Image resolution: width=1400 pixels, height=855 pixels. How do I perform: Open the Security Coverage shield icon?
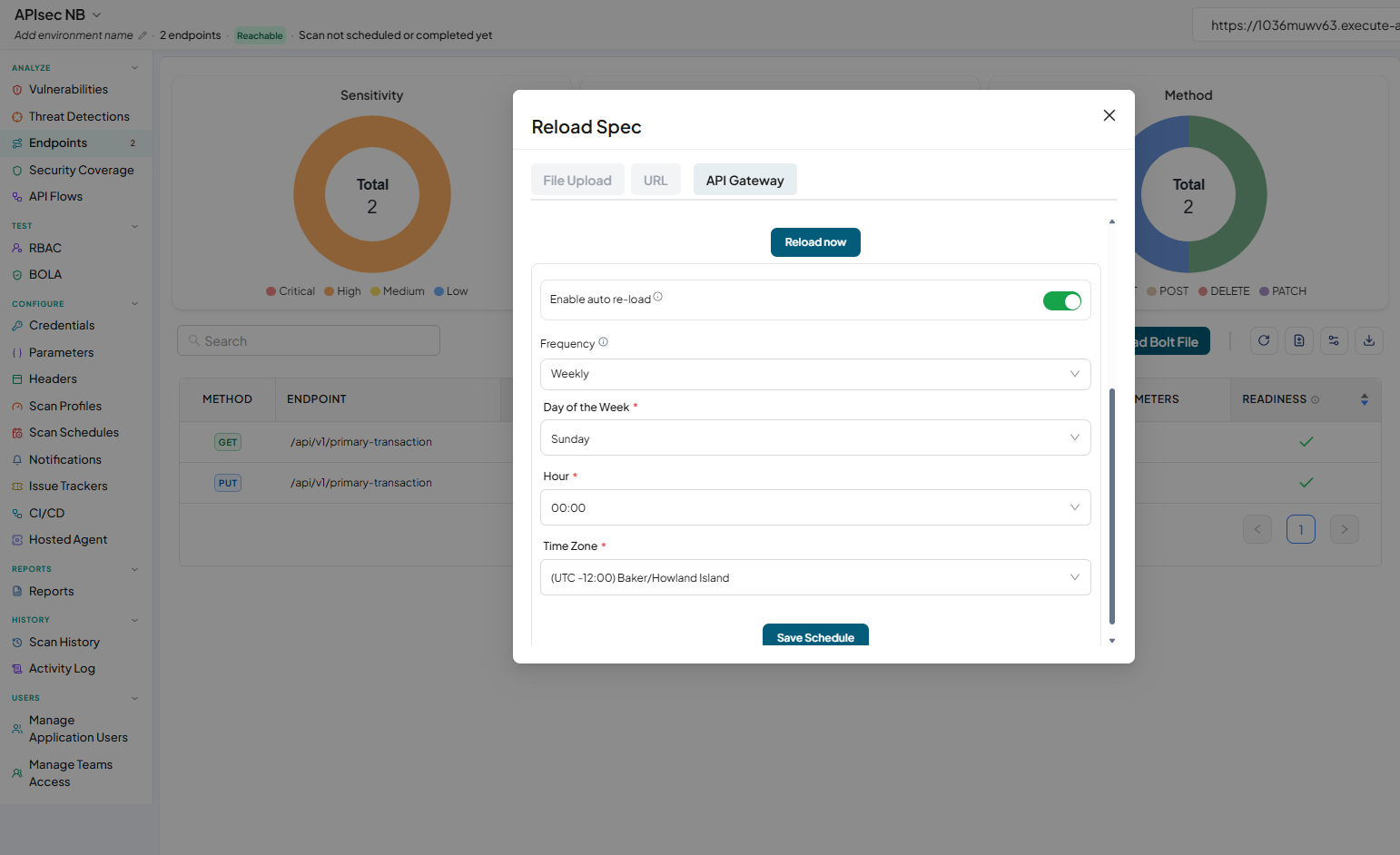coord(17,171)
